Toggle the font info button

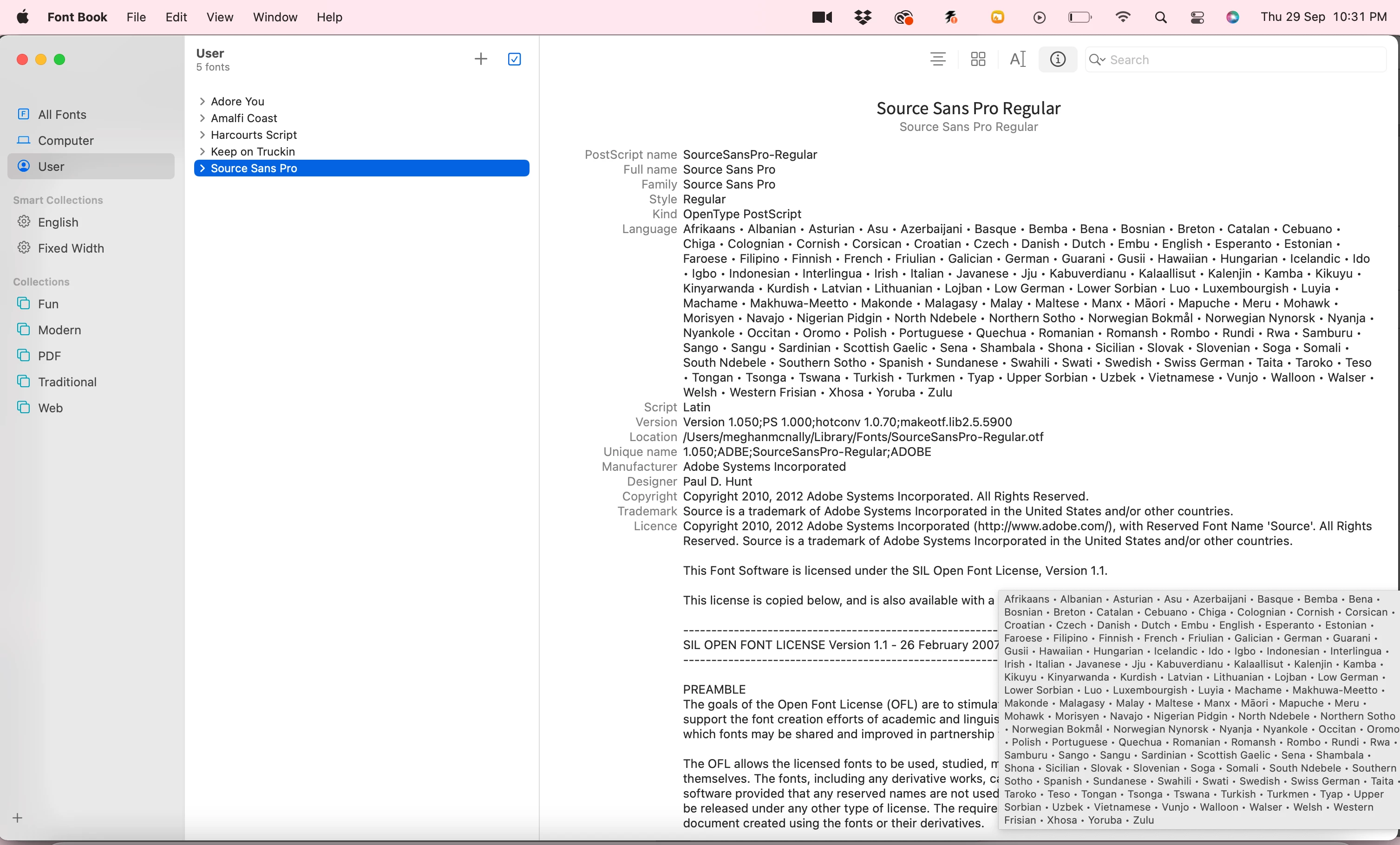coord(1057,59)
